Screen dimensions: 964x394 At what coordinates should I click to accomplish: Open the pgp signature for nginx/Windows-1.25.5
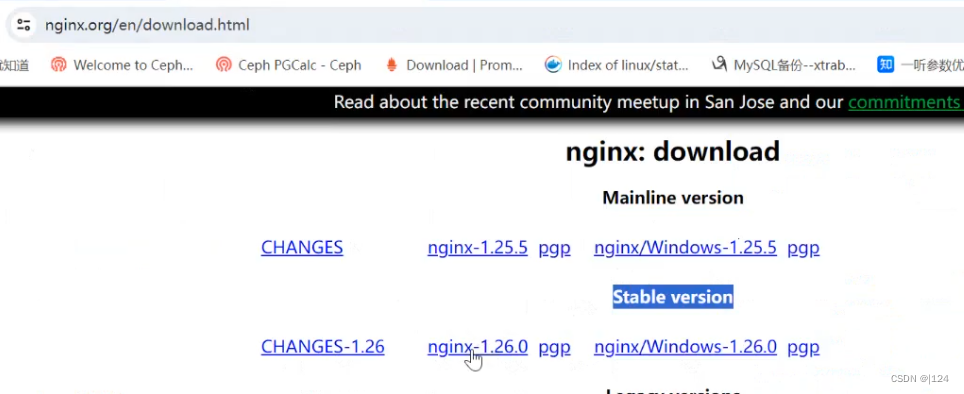click(x=804, y=248)
